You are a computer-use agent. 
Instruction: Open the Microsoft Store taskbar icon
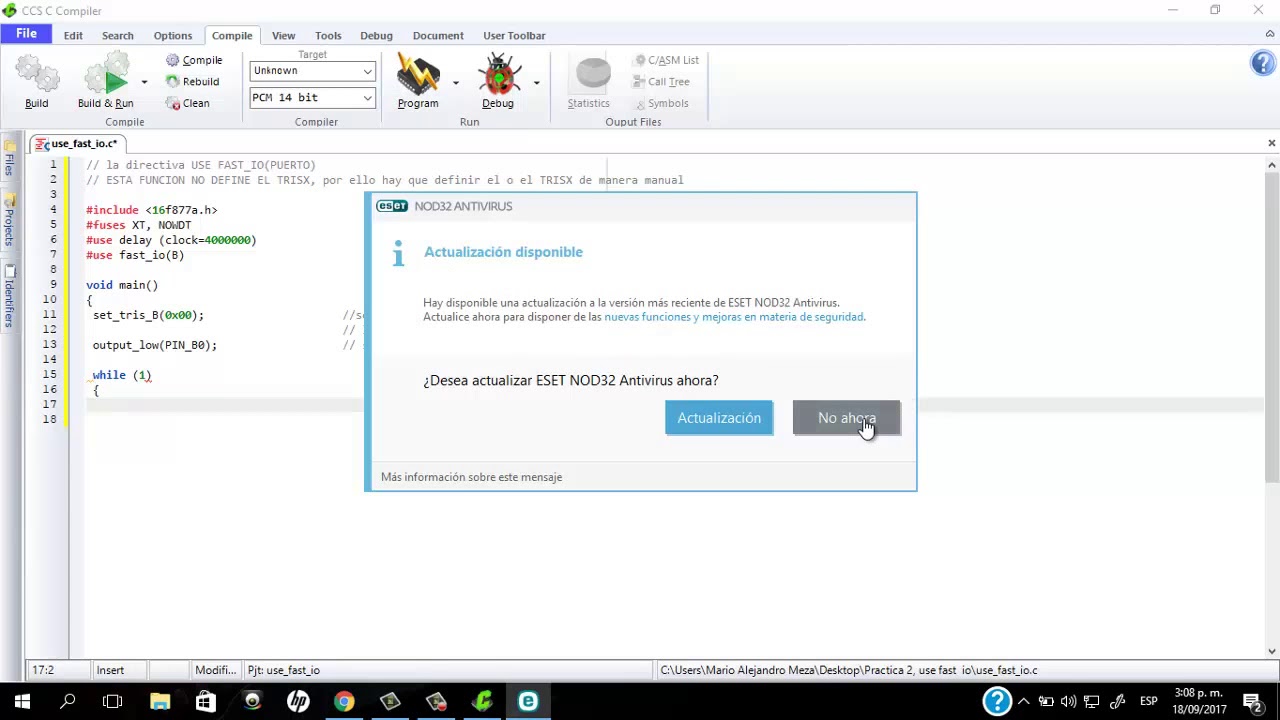coord(206,701)
